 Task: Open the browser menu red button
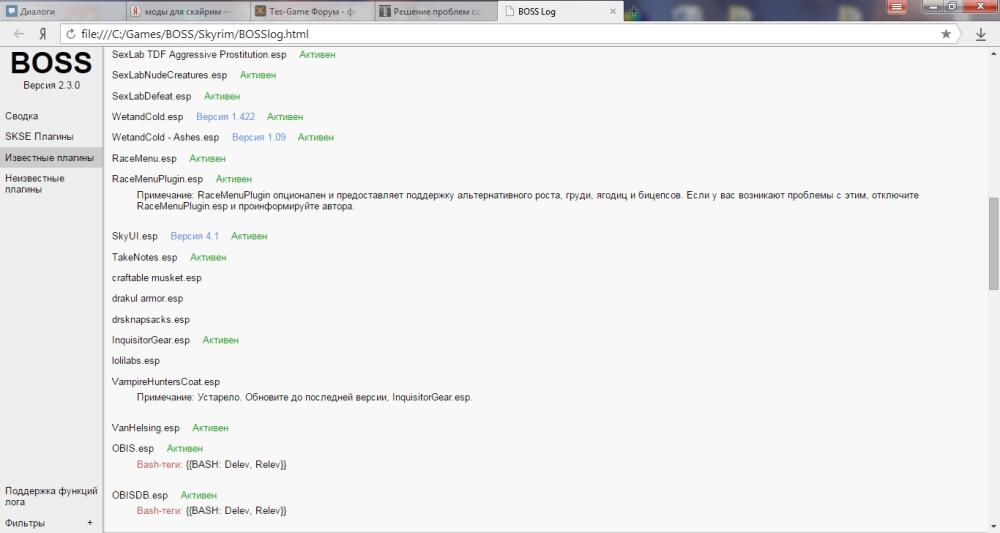click(897, 7)
